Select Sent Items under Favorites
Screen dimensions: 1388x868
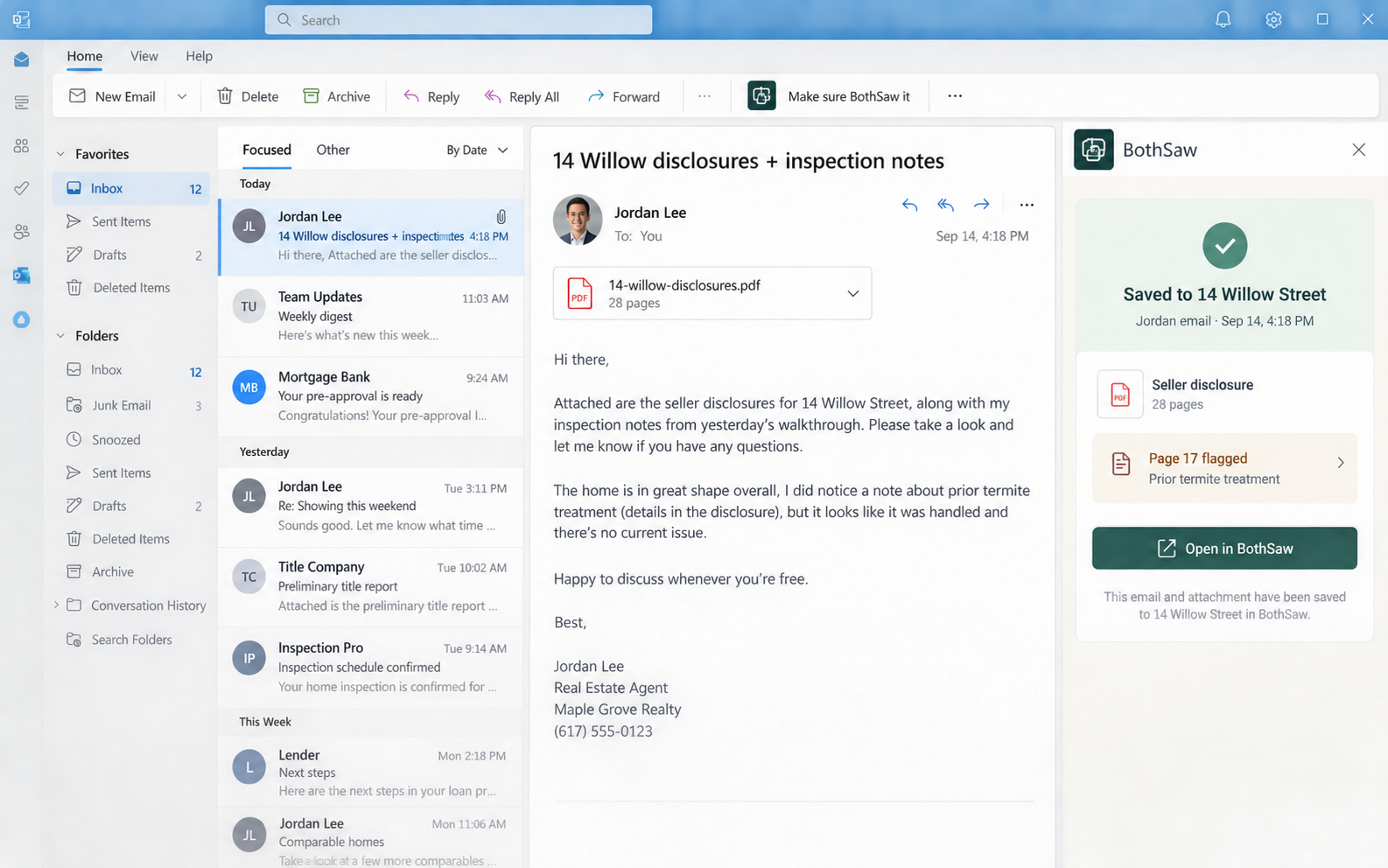pyautogui.click(x=131, y=221)
